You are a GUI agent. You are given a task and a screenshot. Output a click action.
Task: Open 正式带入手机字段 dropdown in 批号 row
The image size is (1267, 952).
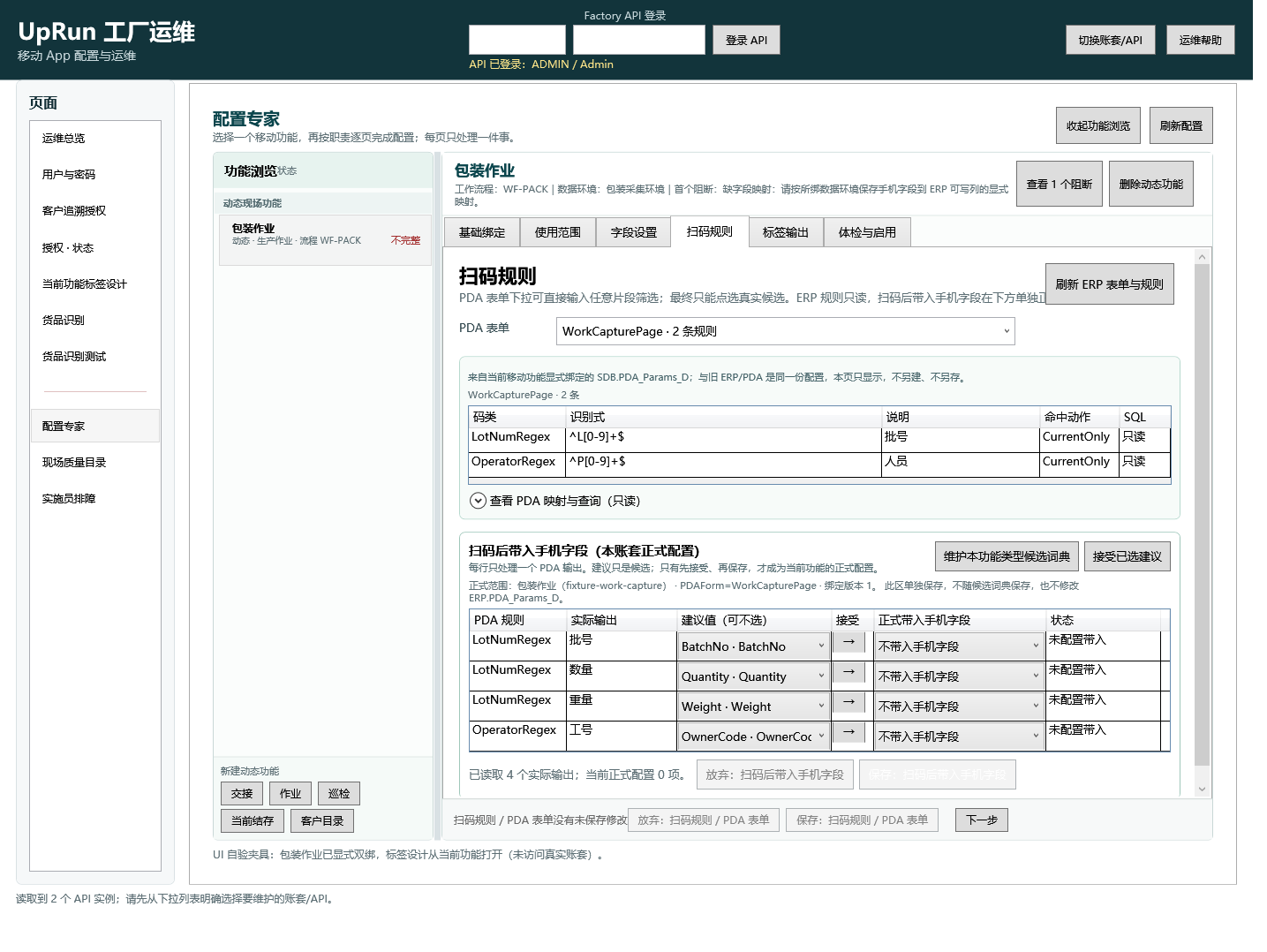pos(959,646)
